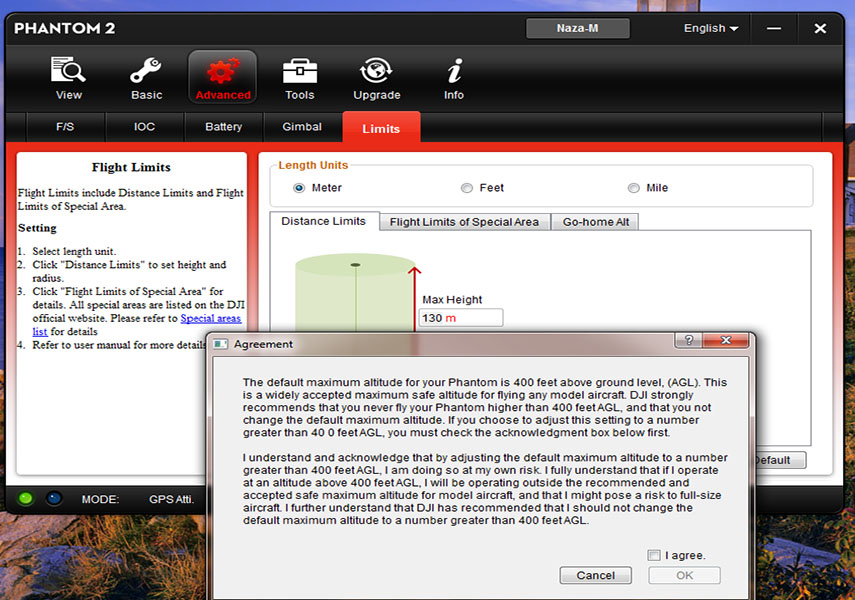Select the Distance Limits tab

pos(324,221)
